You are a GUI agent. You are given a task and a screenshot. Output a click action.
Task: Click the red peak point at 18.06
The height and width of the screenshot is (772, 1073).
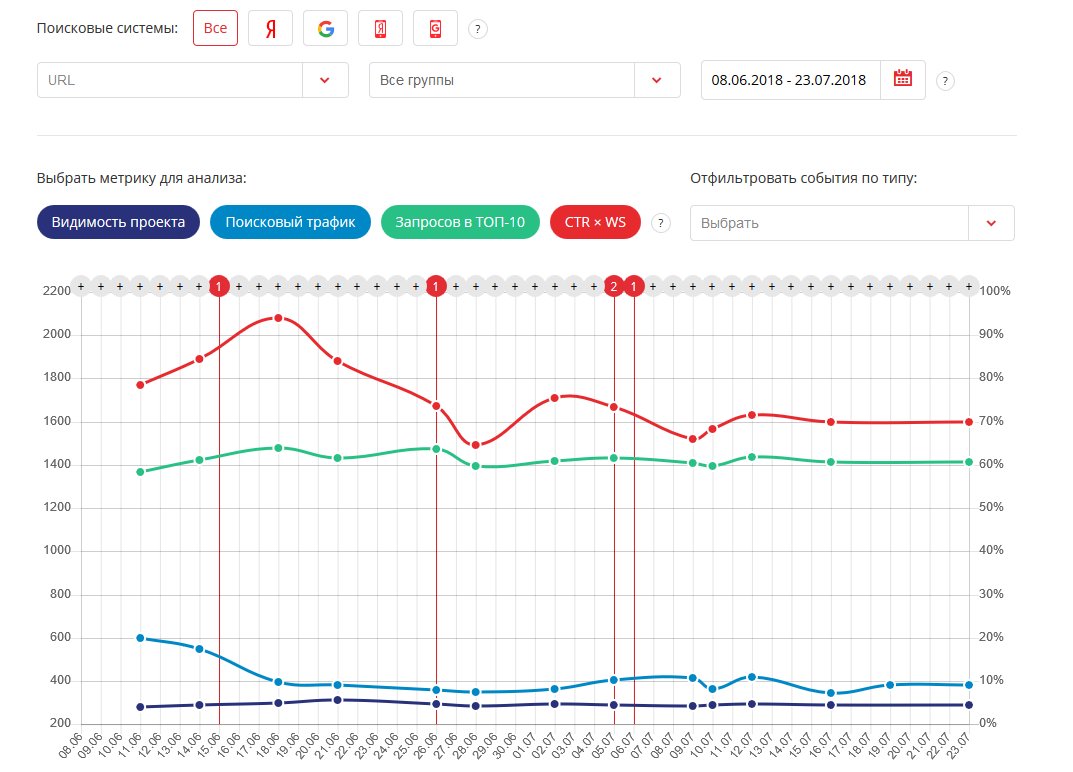pos(278,318)
